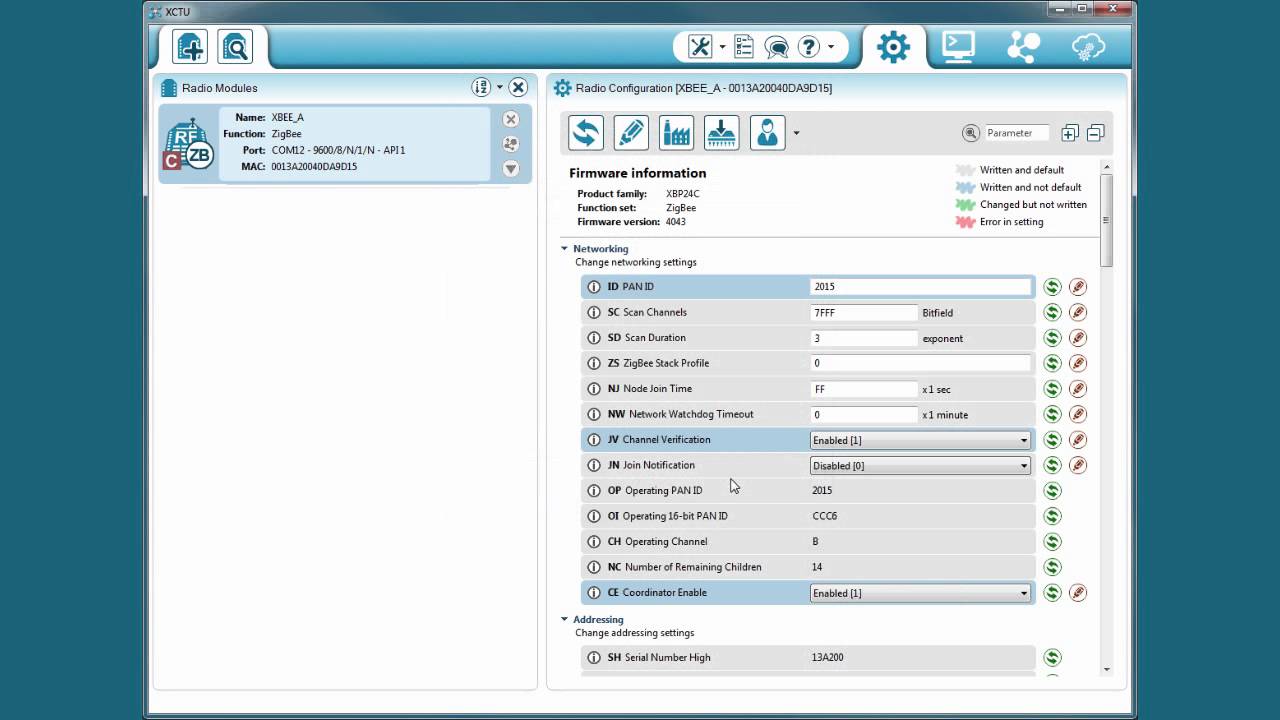The width and height of the screenshot is (1280, 720).
Task: Expand XBEE_A module details arrow
Action: point(511,169)
